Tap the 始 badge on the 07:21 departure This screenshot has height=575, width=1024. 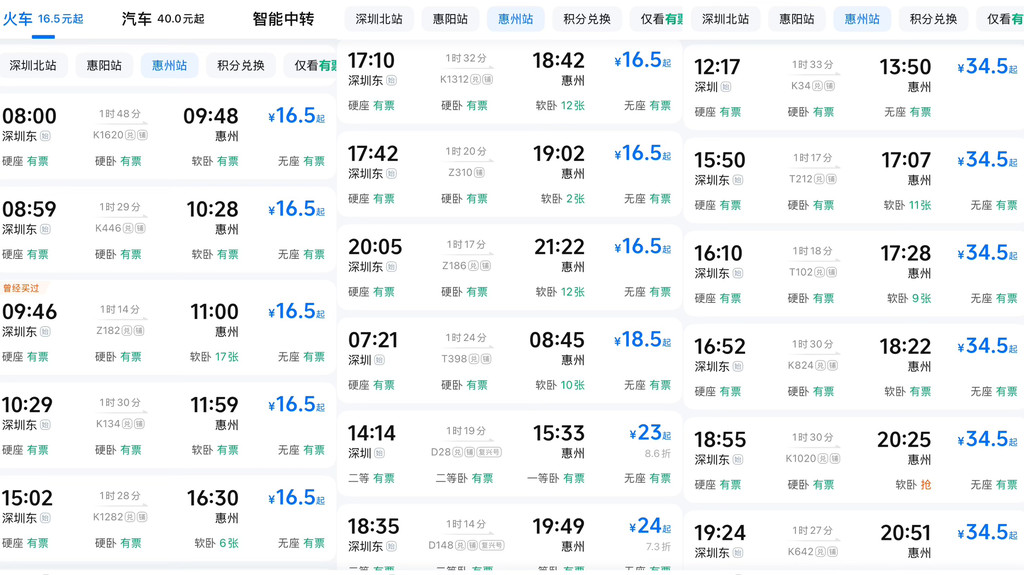379,360
